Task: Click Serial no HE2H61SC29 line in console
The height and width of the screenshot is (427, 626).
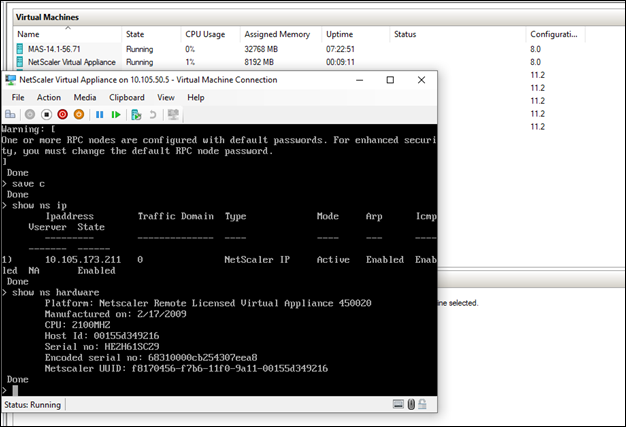Action: pyautogui.click(x=102, y=347)
